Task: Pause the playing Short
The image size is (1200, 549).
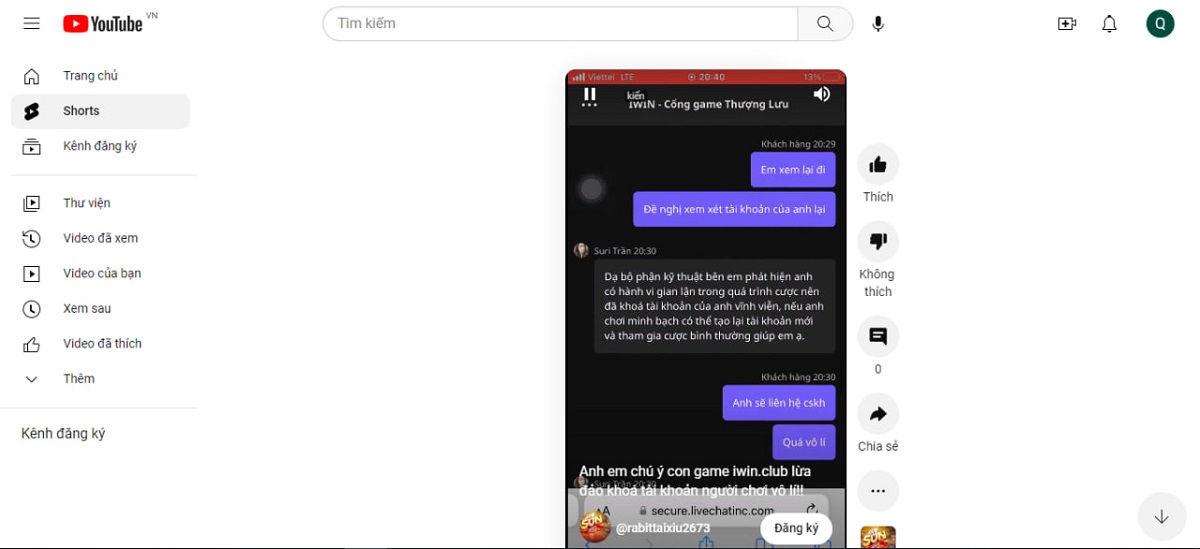Action: pyautogui.click(x=590, y=94)
